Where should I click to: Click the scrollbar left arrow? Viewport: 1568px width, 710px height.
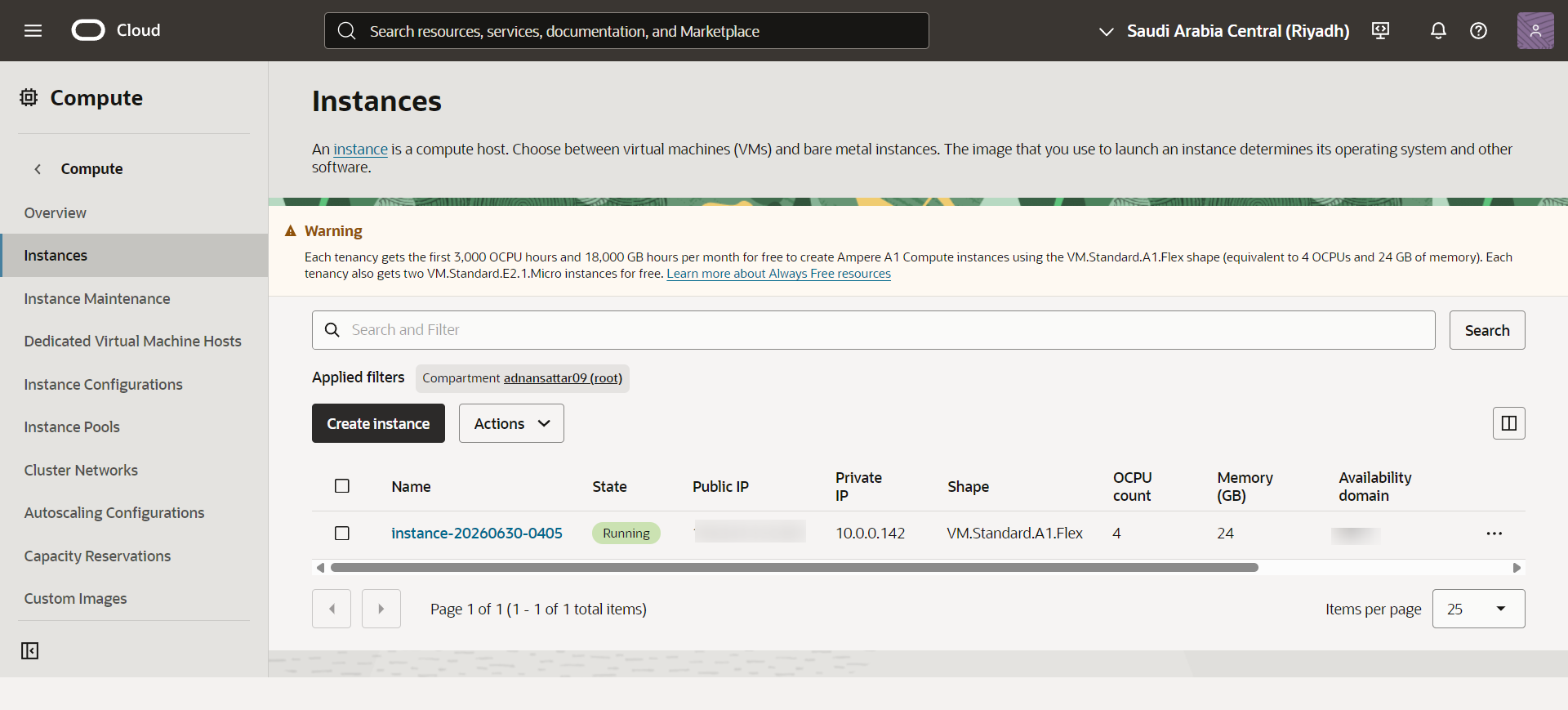[320, 568]
